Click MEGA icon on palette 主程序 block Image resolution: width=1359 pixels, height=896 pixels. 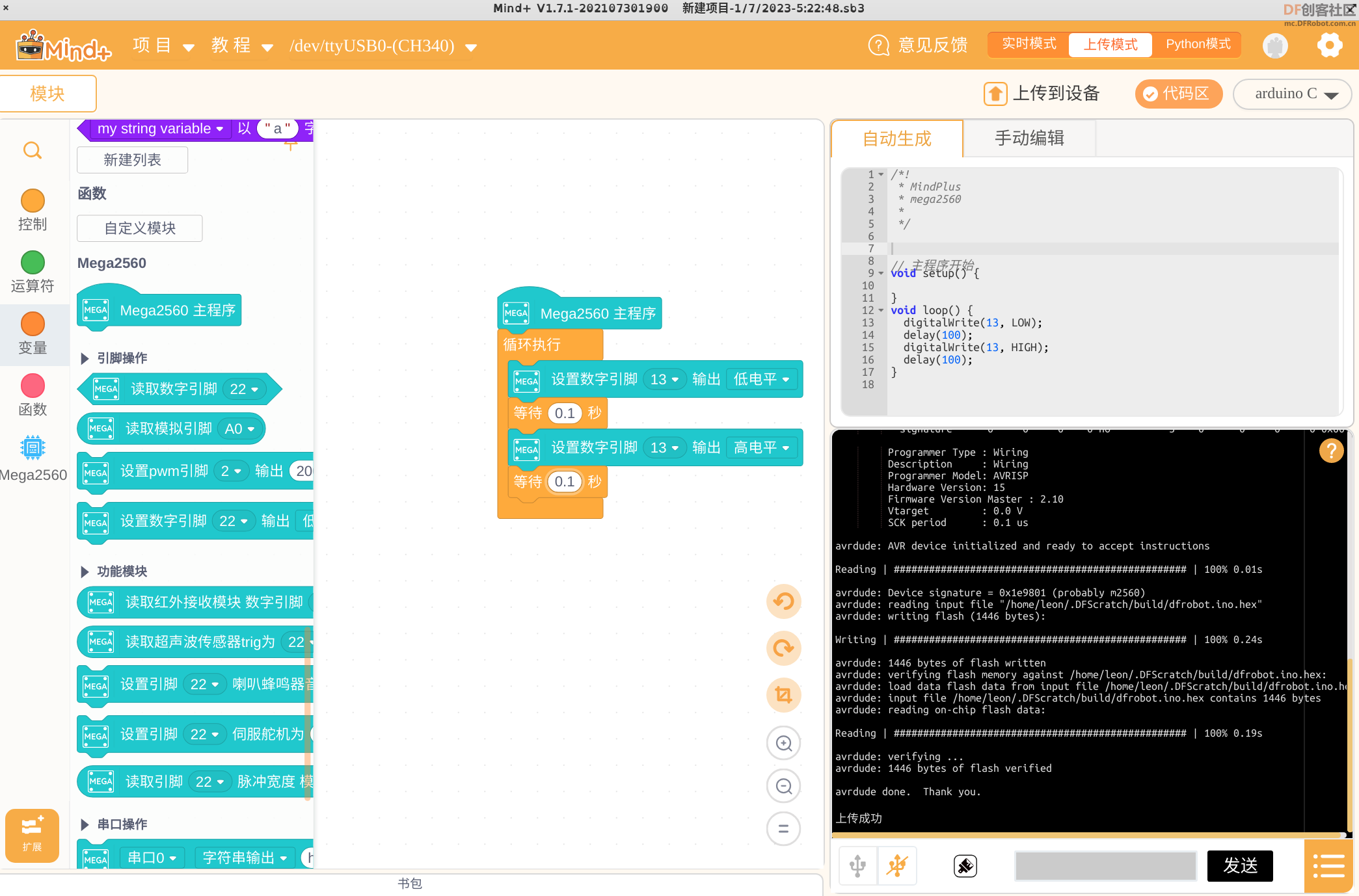[96, 310]
